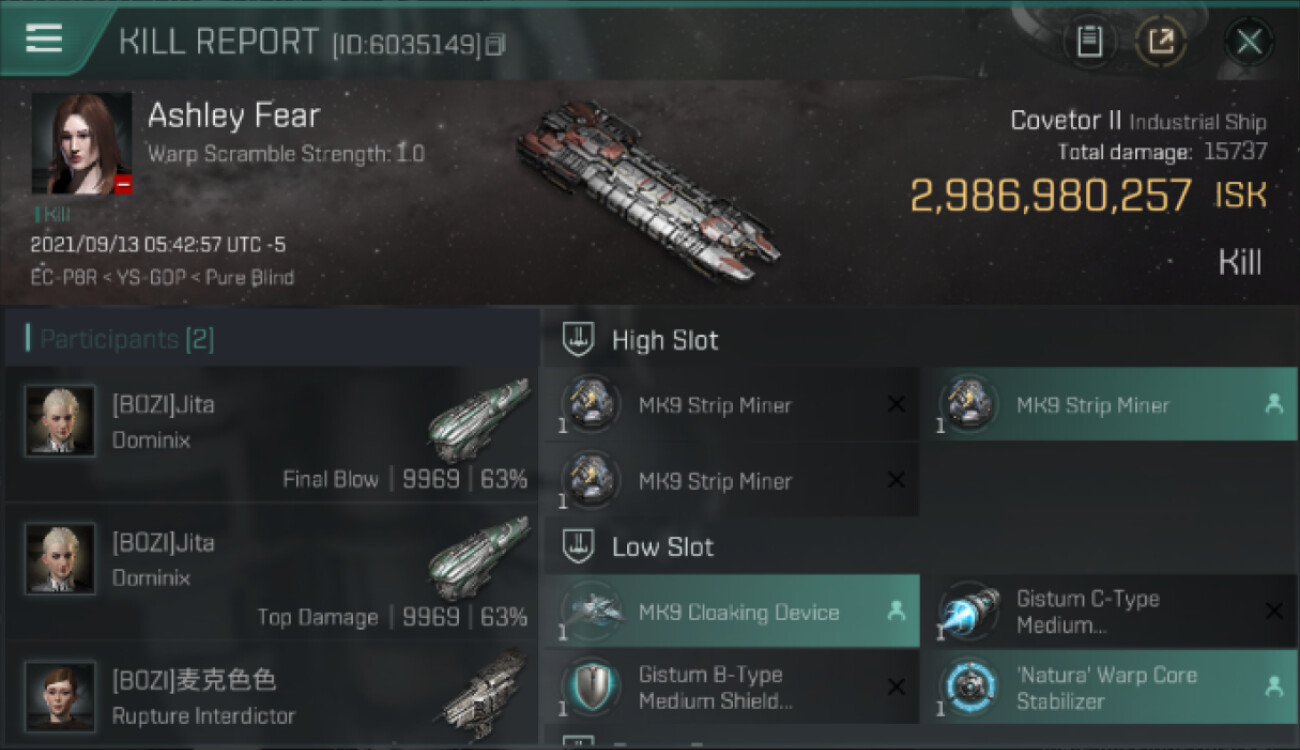Open the Top Damage Jita pilot portrait
1300x750 pixels.
(60, 558)
